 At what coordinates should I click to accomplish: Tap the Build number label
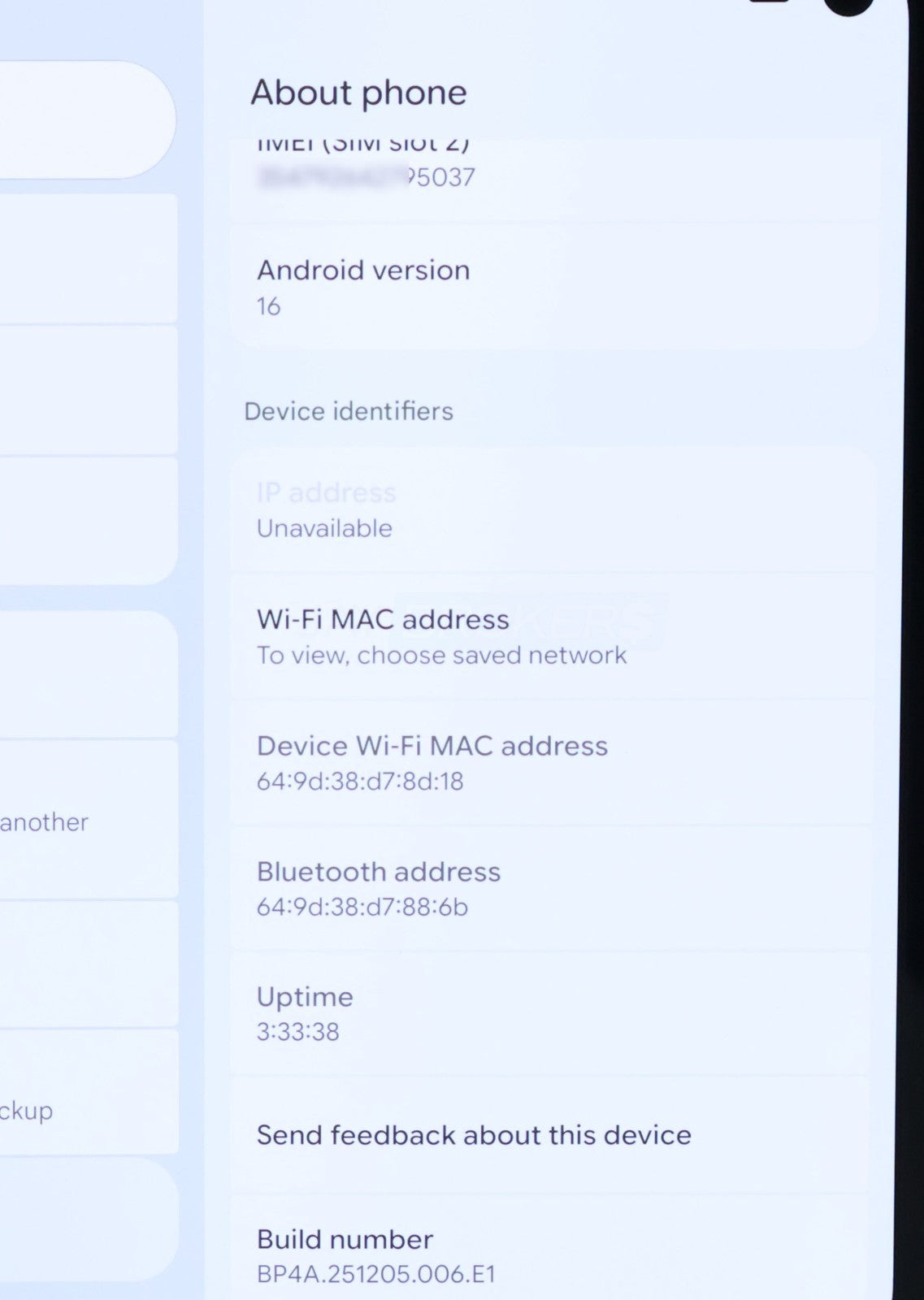coord(345,1239)
